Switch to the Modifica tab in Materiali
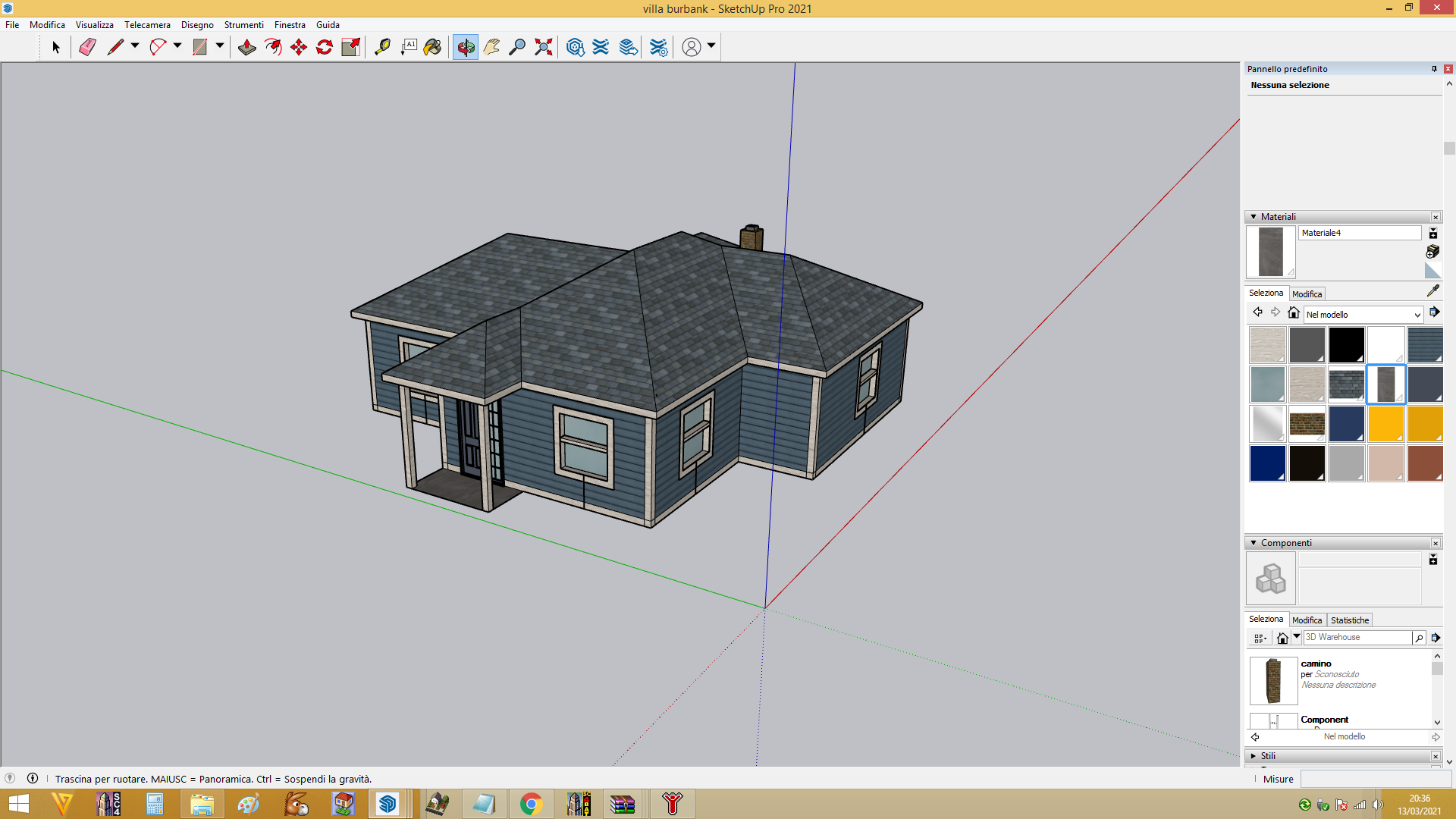Viewport: 1456px width, 819px height. pyautogui.click(x=1307, y=294)
